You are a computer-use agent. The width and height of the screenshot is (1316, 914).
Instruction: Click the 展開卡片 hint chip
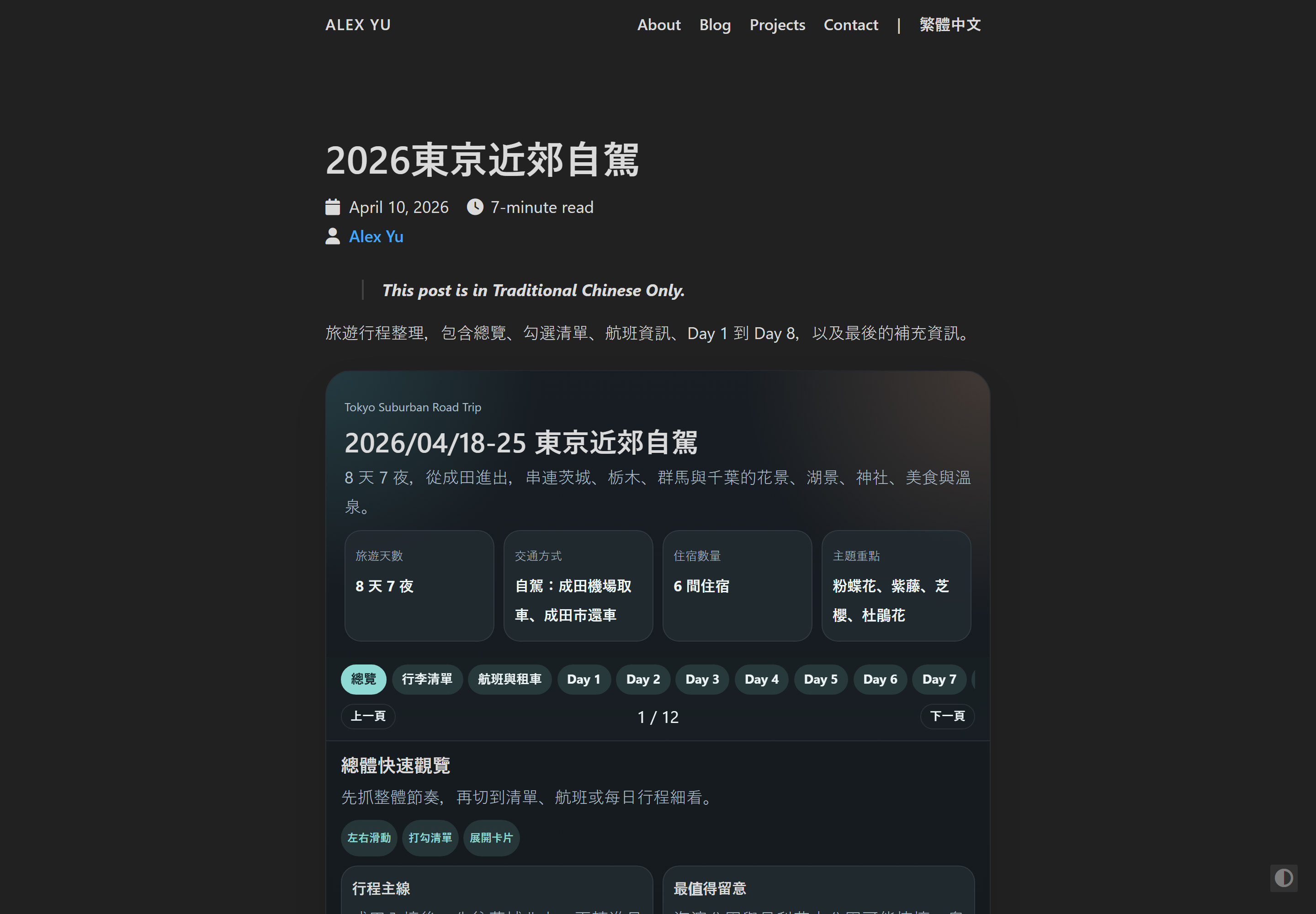click(x=491, y=838)
